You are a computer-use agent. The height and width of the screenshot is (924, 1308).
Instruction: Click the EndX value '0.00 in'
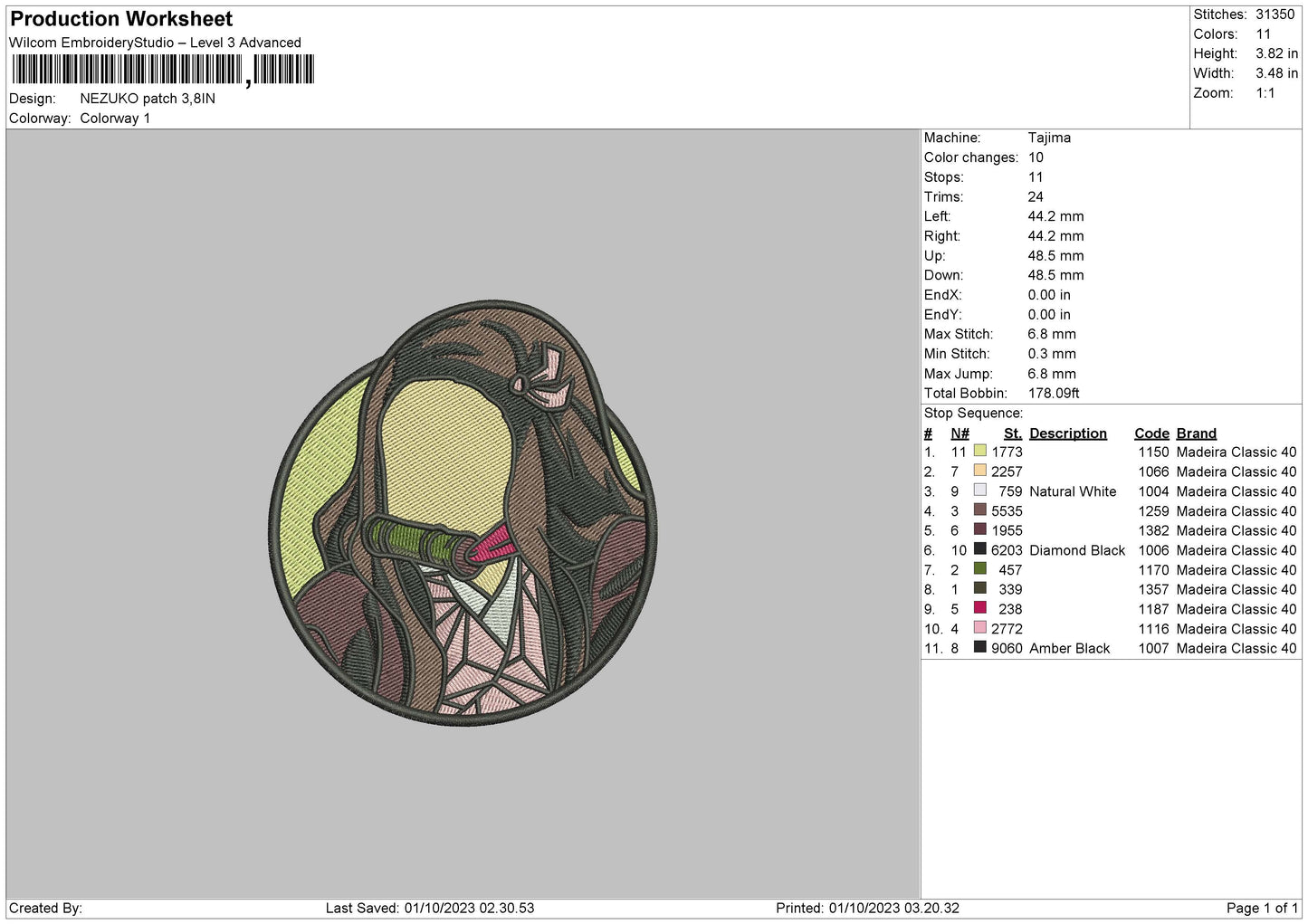(x=1049, y=295)
